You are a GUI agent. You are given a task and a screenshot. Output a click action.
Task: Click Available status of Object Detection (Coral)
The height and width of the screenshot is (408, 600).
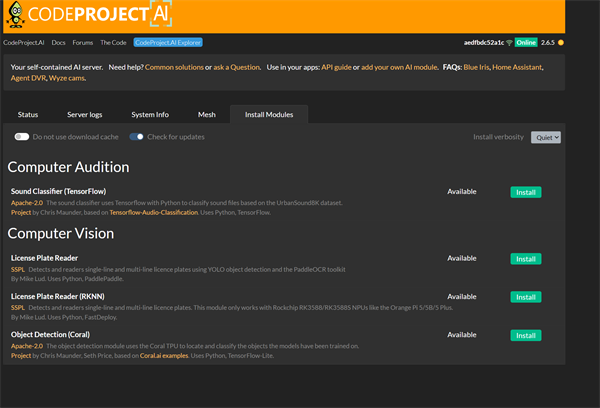(462, 335)
